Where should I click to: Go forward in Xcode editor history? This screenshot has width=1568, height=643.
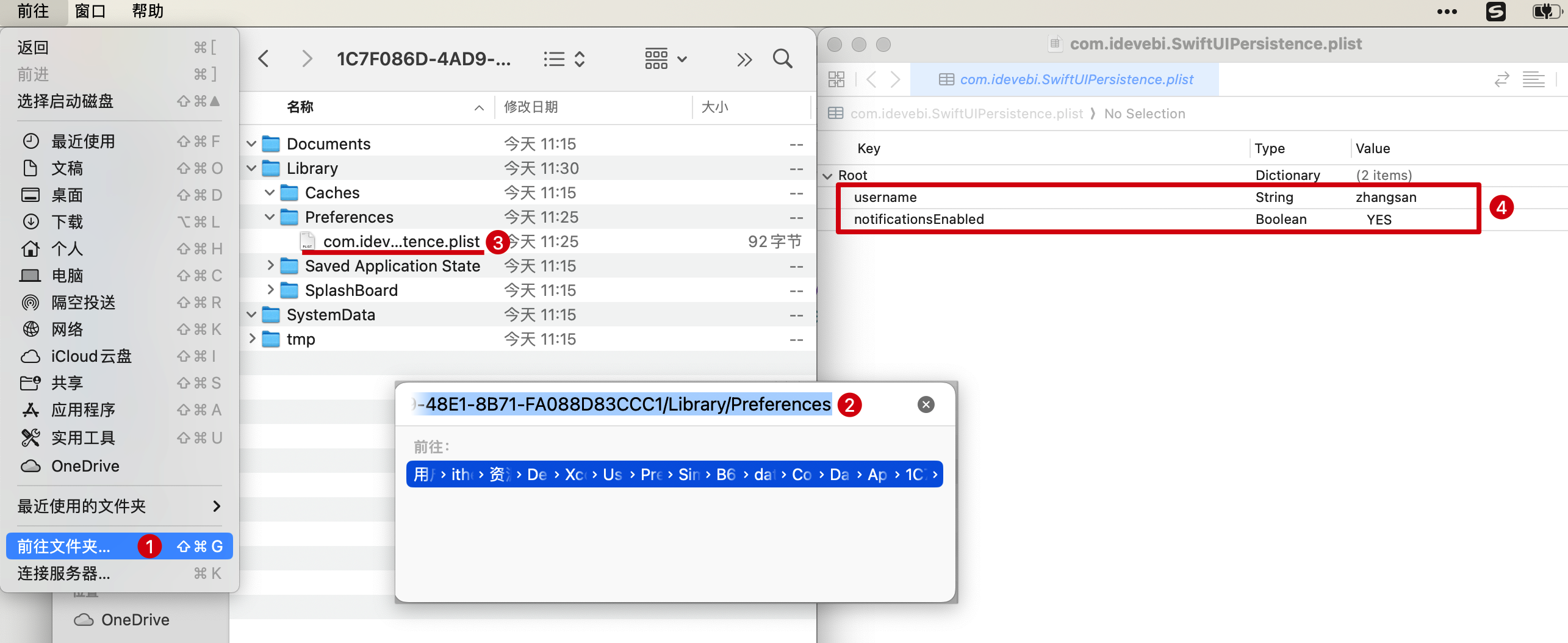[895, 79]
